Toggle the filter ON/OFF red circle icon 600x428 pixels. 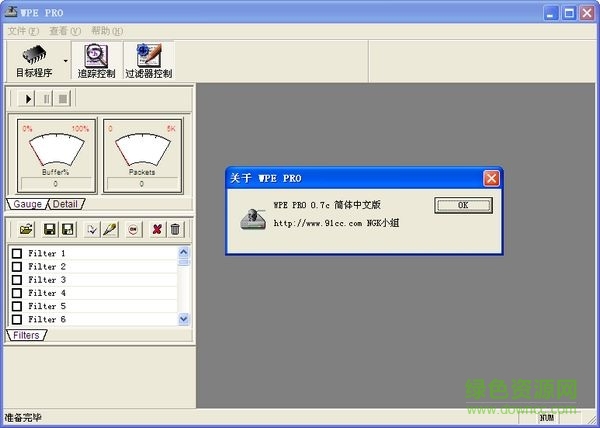point(133,229)
